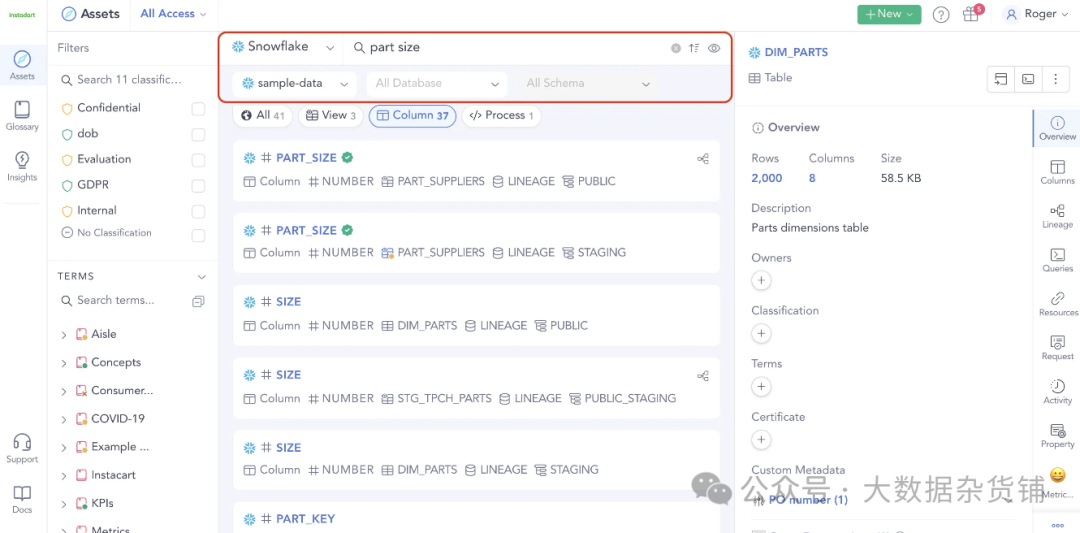Open the sample-data connection dropdown
Viewport: 1080px width, 533px height.
tap(295, 83)
